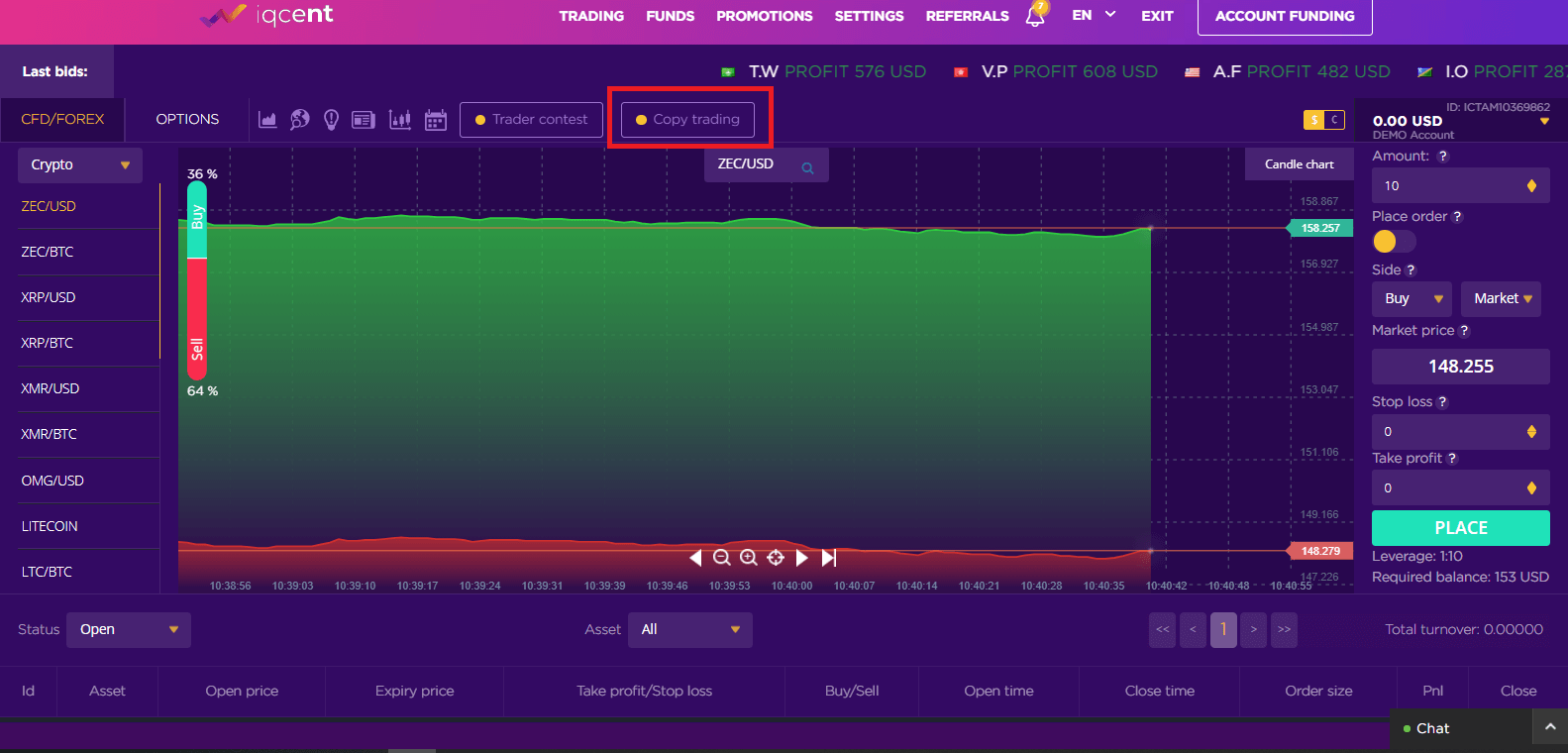
Task: Open the lightbulb trading ideas icon
Action: coord(332,120)
